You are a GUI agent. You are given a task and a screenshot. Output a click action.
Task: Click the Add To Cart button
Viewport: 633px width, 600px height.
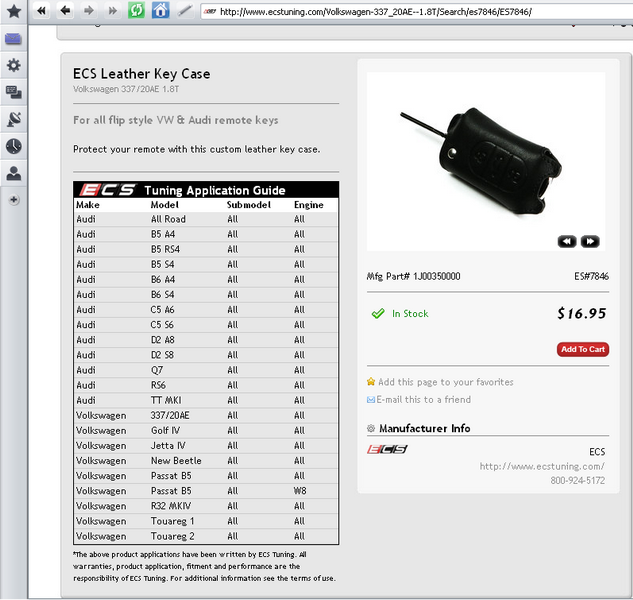pos(583,349)
